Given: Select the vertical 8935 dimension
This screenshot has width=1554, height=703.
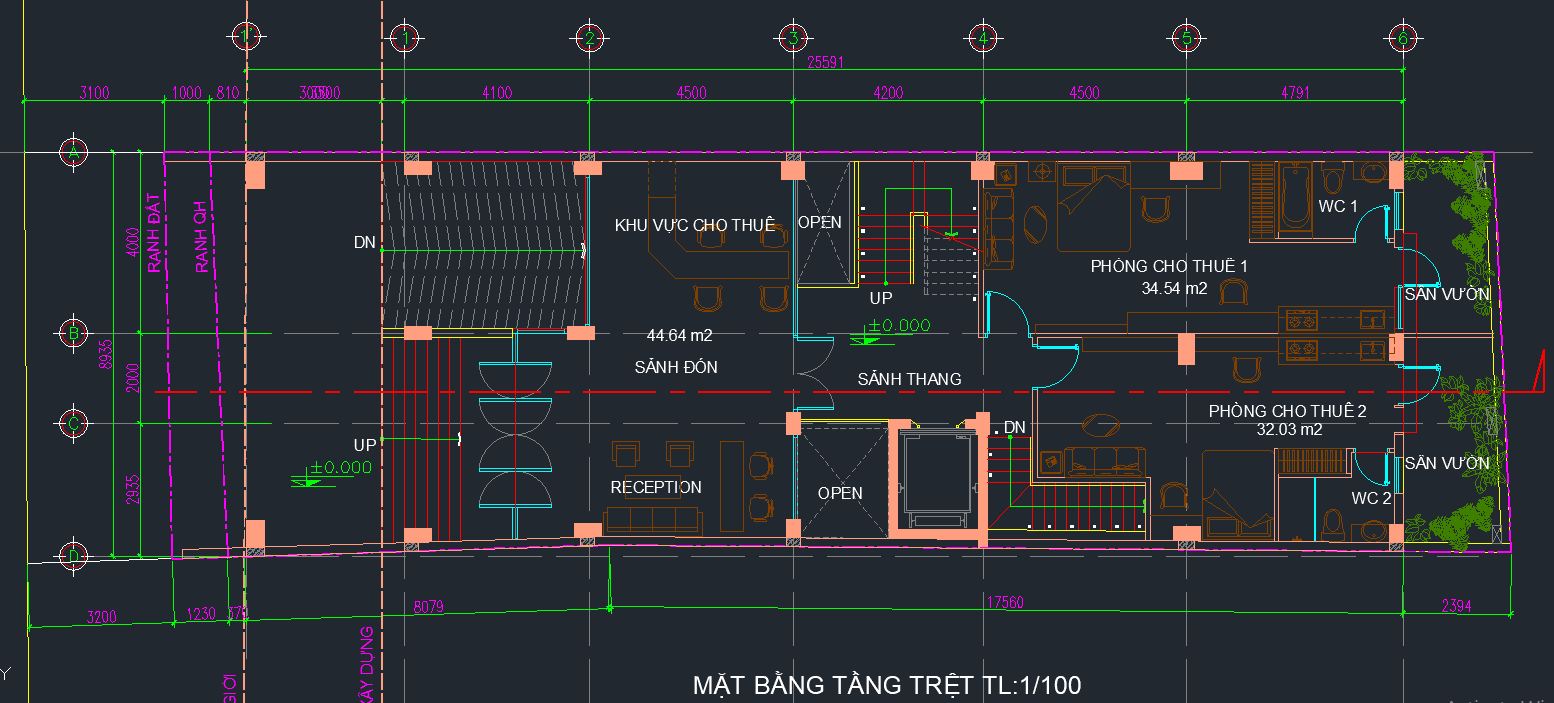Looking at the screenshot, I should coord(107,355).
